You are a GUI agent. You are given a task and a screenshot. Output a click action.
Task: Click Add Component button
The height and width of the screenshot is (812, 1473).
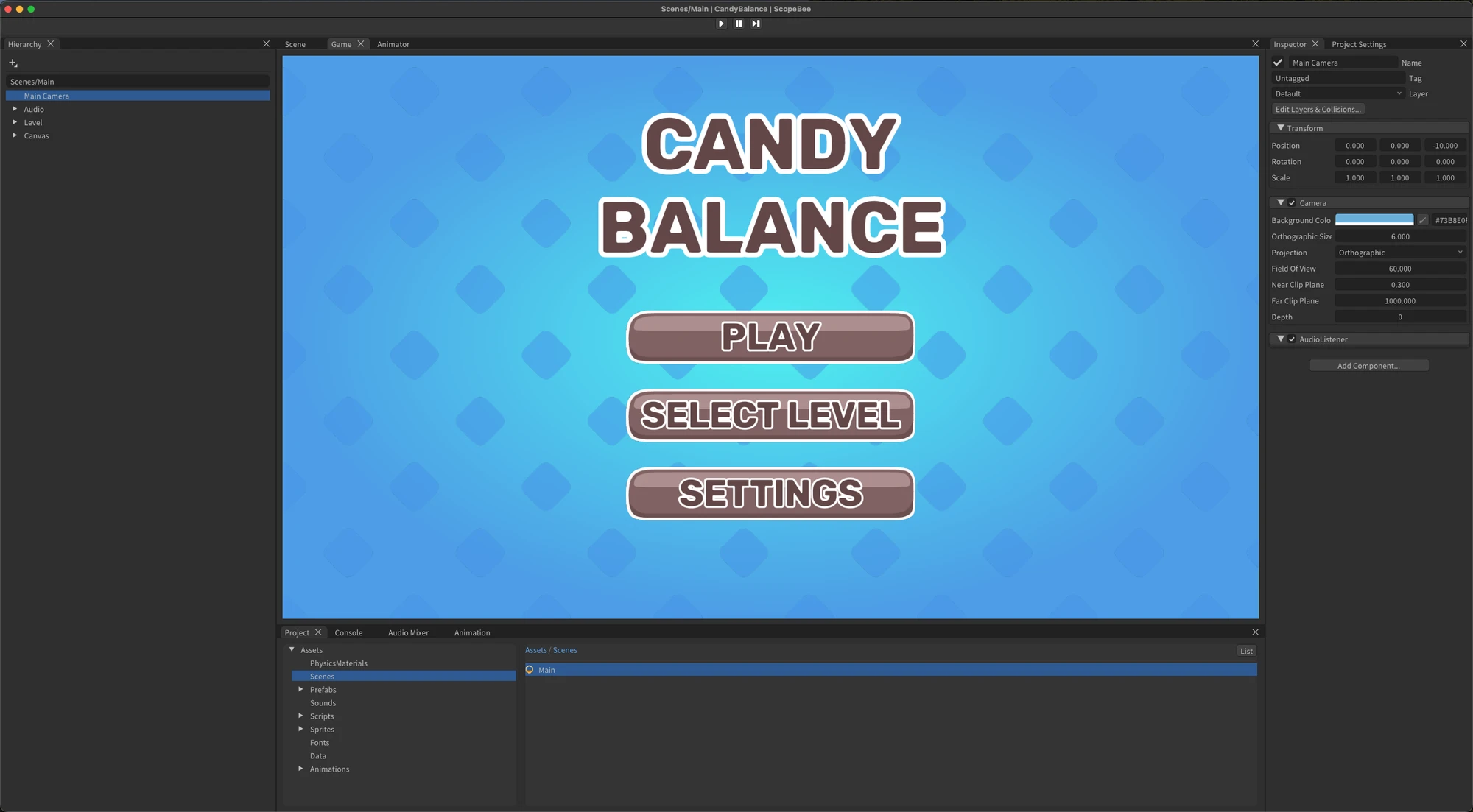(x=1369, y=366)
